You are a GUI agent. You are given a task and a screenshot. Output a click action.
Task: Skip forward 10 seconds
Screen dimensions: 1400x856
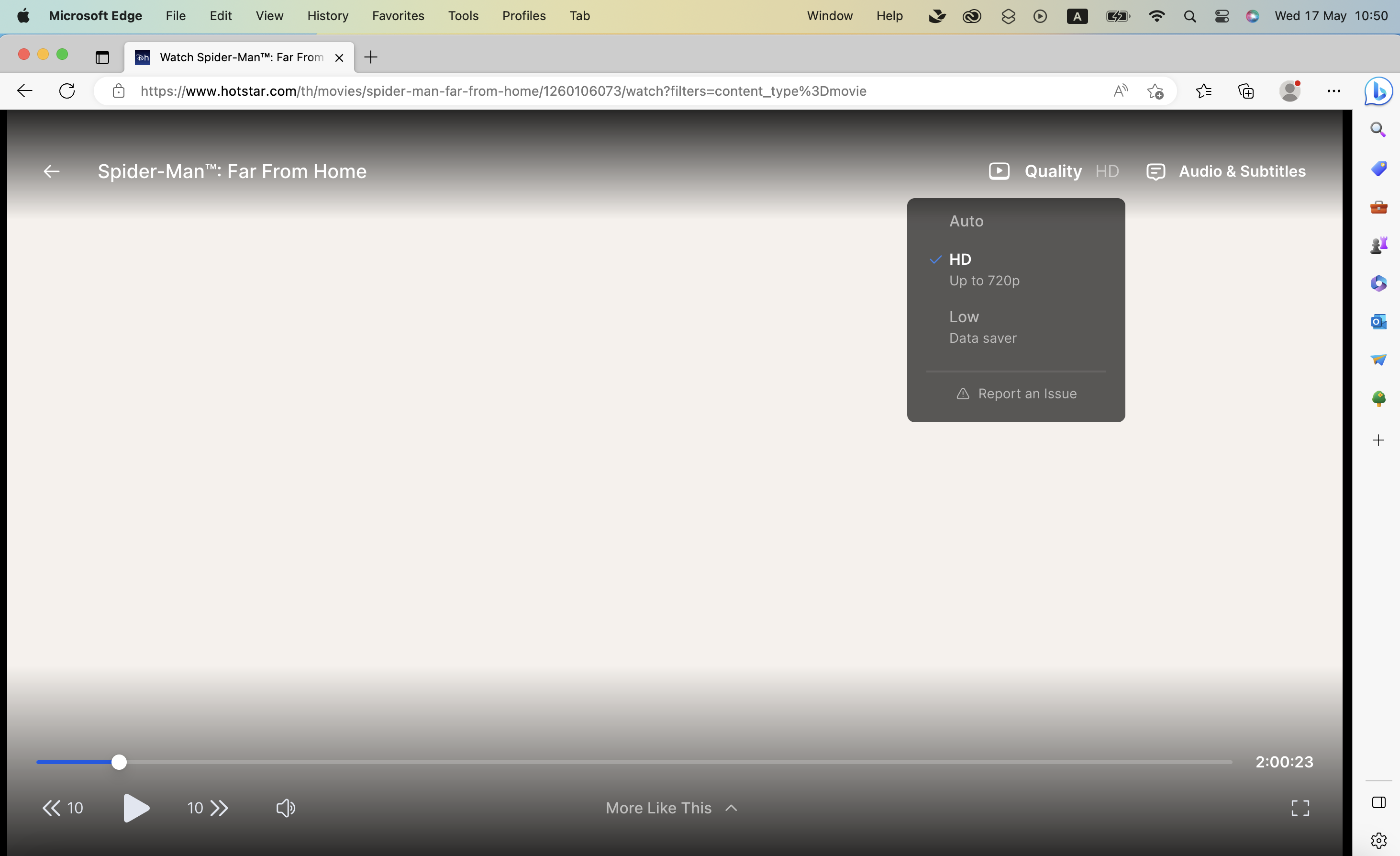tap(207, 808)
